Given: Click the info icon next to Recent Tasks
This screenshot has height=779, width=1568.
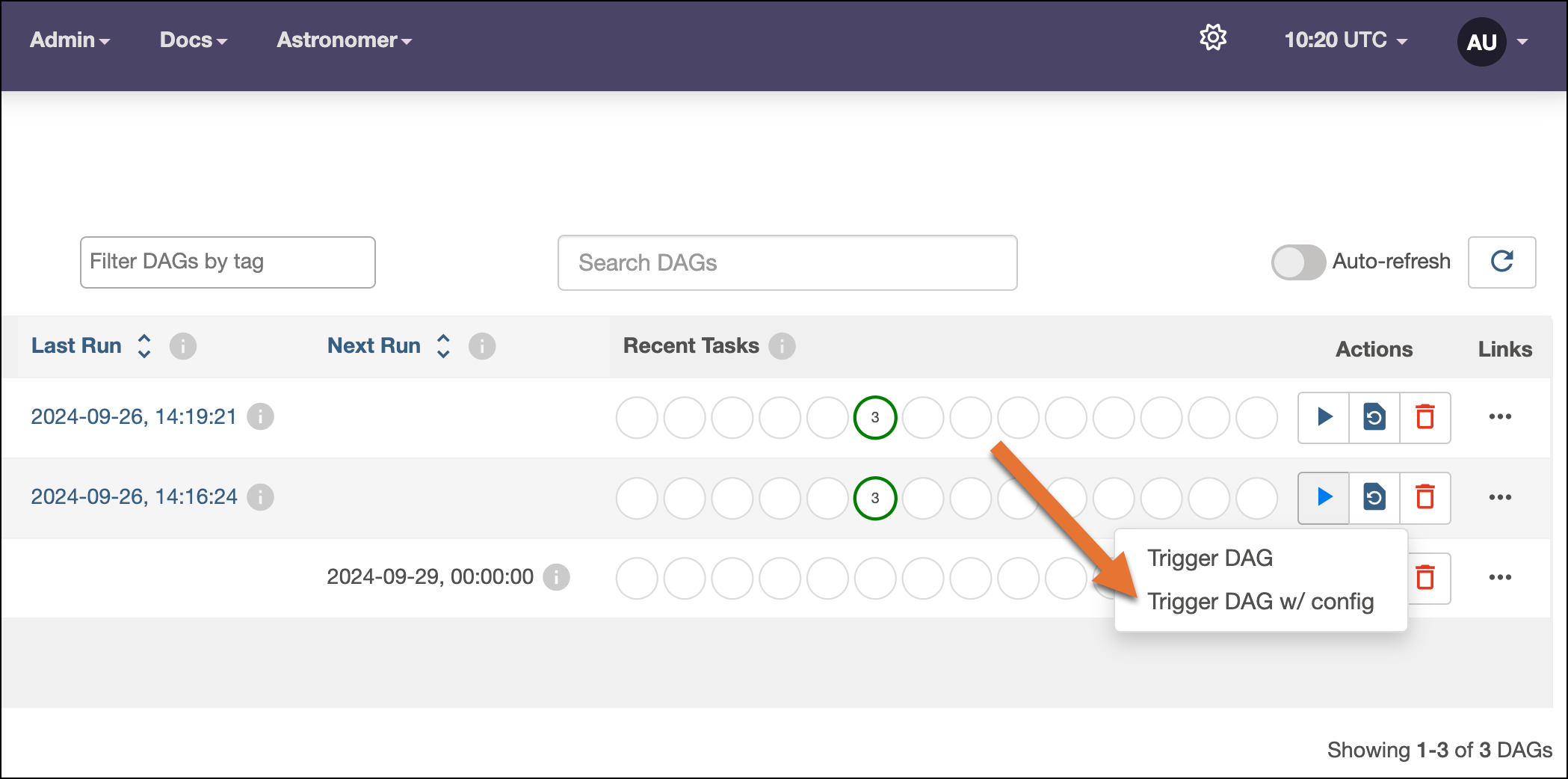Looking at the screenshot, I should pyautogui.click(x=782, y=345).
